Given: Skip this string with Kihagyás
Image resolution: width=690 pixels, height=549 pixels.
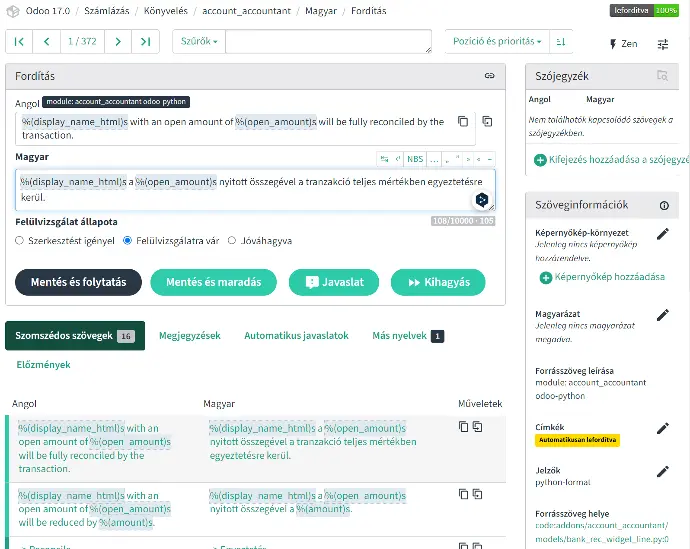Looking at the screenshot, I should click(x=438, y=282).
